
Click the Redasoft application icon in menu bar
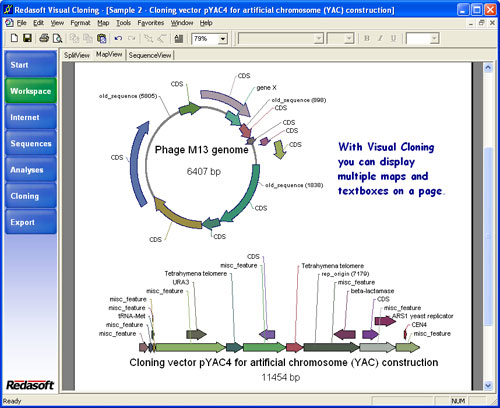[x=9, y=23]
